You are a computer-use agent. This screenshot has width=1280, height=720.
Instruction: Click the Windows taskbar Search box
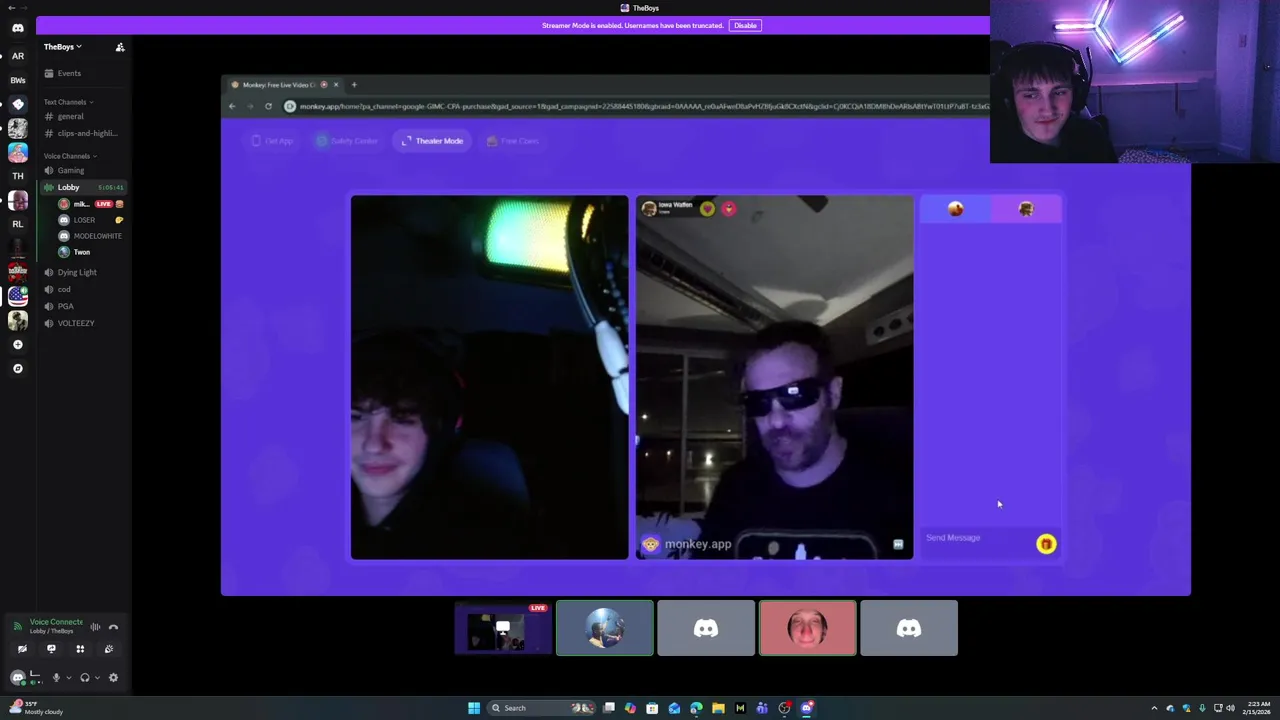(541, 708)
